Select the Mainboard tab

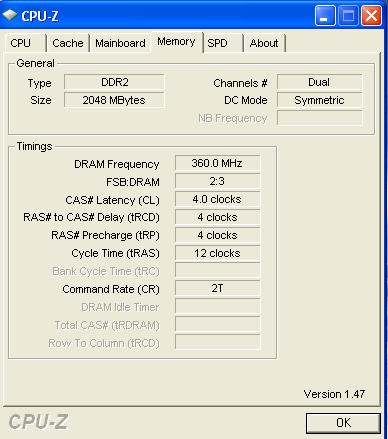tap(120, 43)
